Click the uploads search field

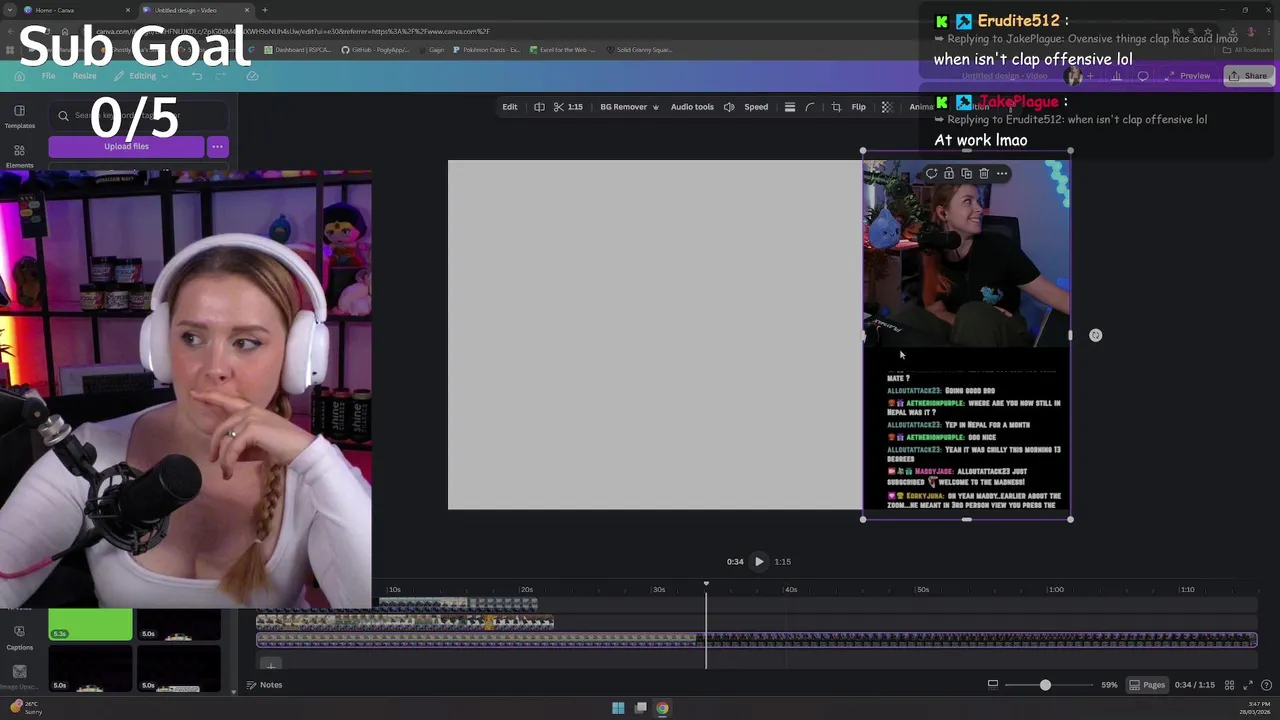(x=137, y=116)
